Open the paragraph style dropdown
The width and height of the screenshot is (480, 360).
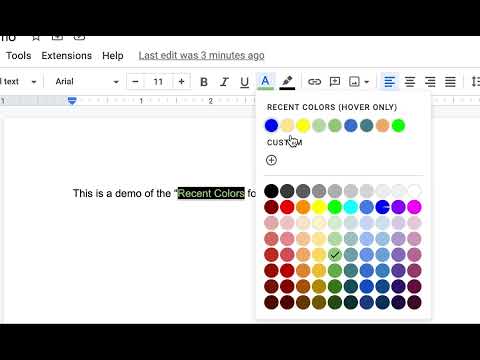click(x=18, y=82)
